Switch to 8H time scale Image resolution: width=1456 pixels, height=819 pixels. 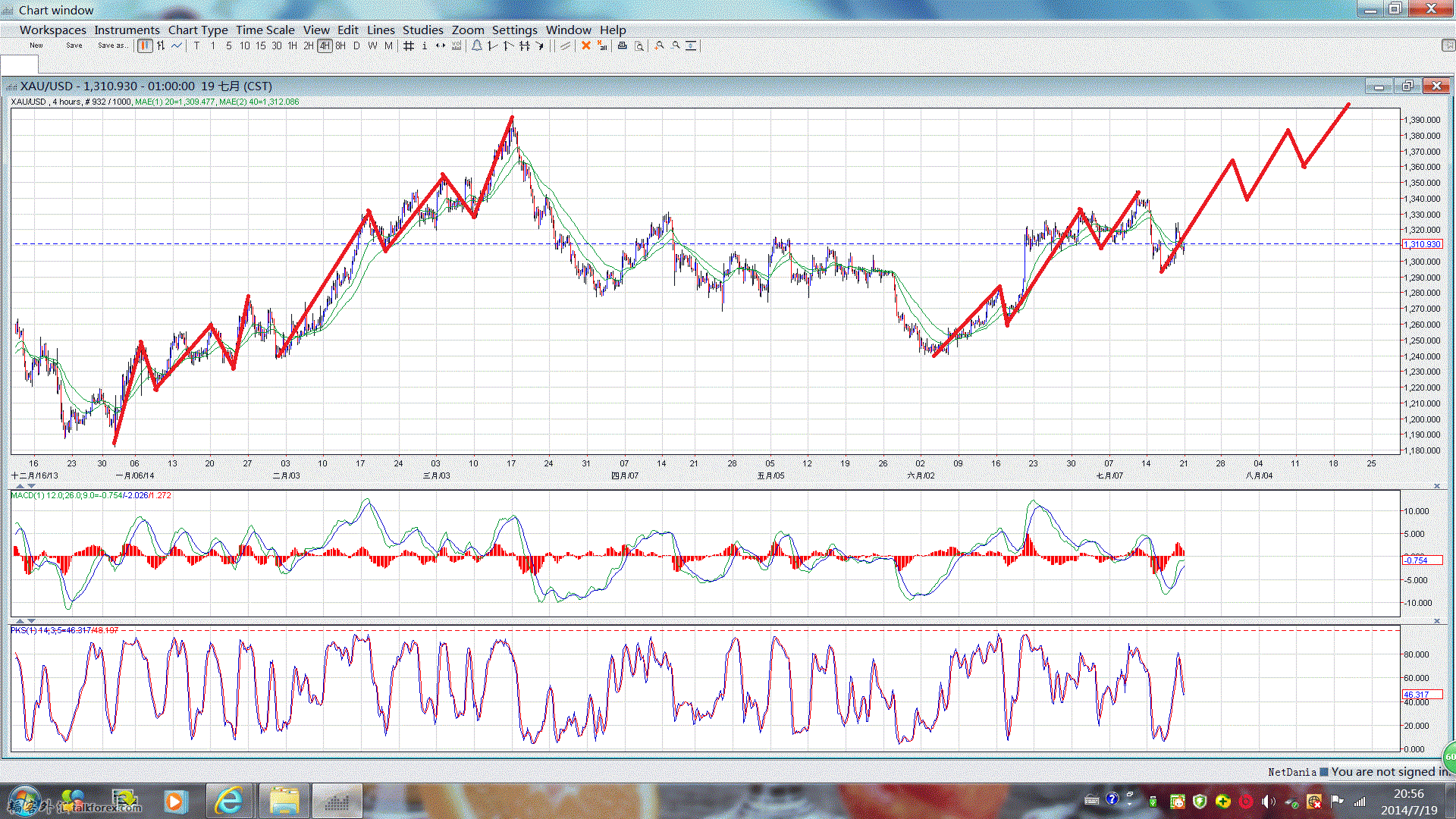click(x=340, y=45)
